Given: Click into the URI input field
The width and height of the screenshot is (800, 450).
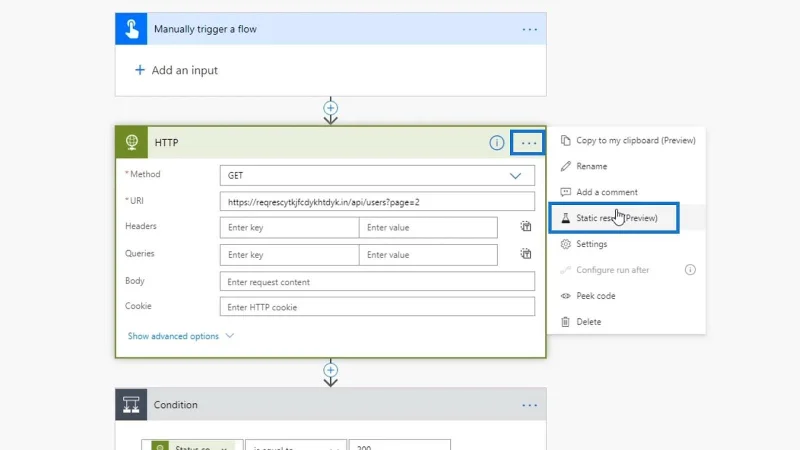Looking at the screenshot, I should [377, 202].
